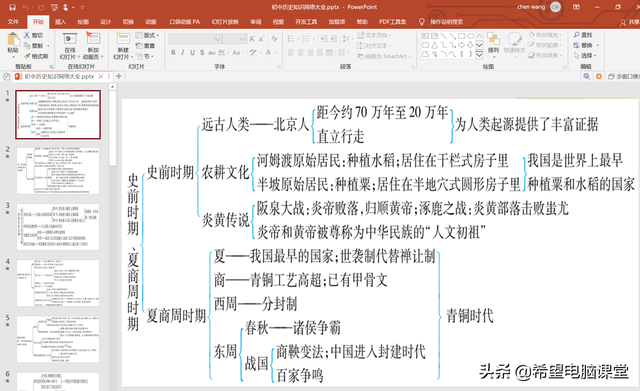The height and width of the screenshot is (391, 640).
Task: Click the Undo arrow in quick access toolbar
Action: (25, 7)
